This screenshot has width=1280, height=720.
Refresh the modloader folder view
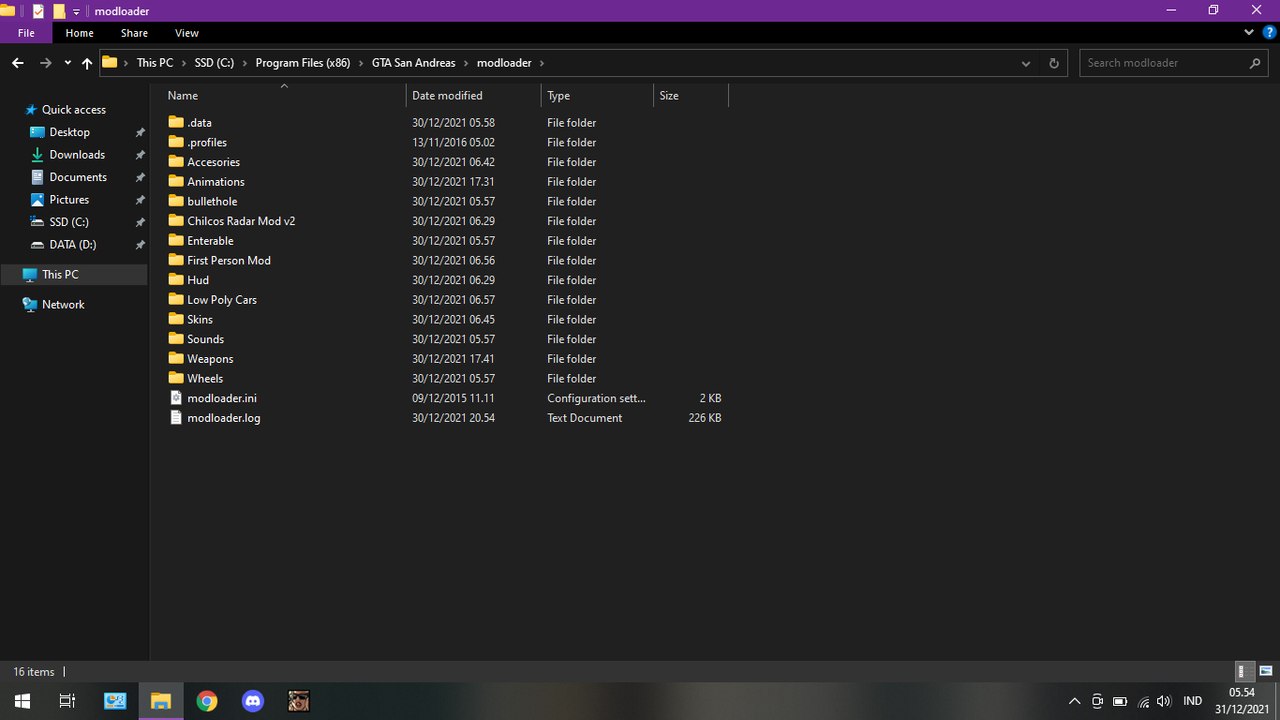coord(1053,63)
